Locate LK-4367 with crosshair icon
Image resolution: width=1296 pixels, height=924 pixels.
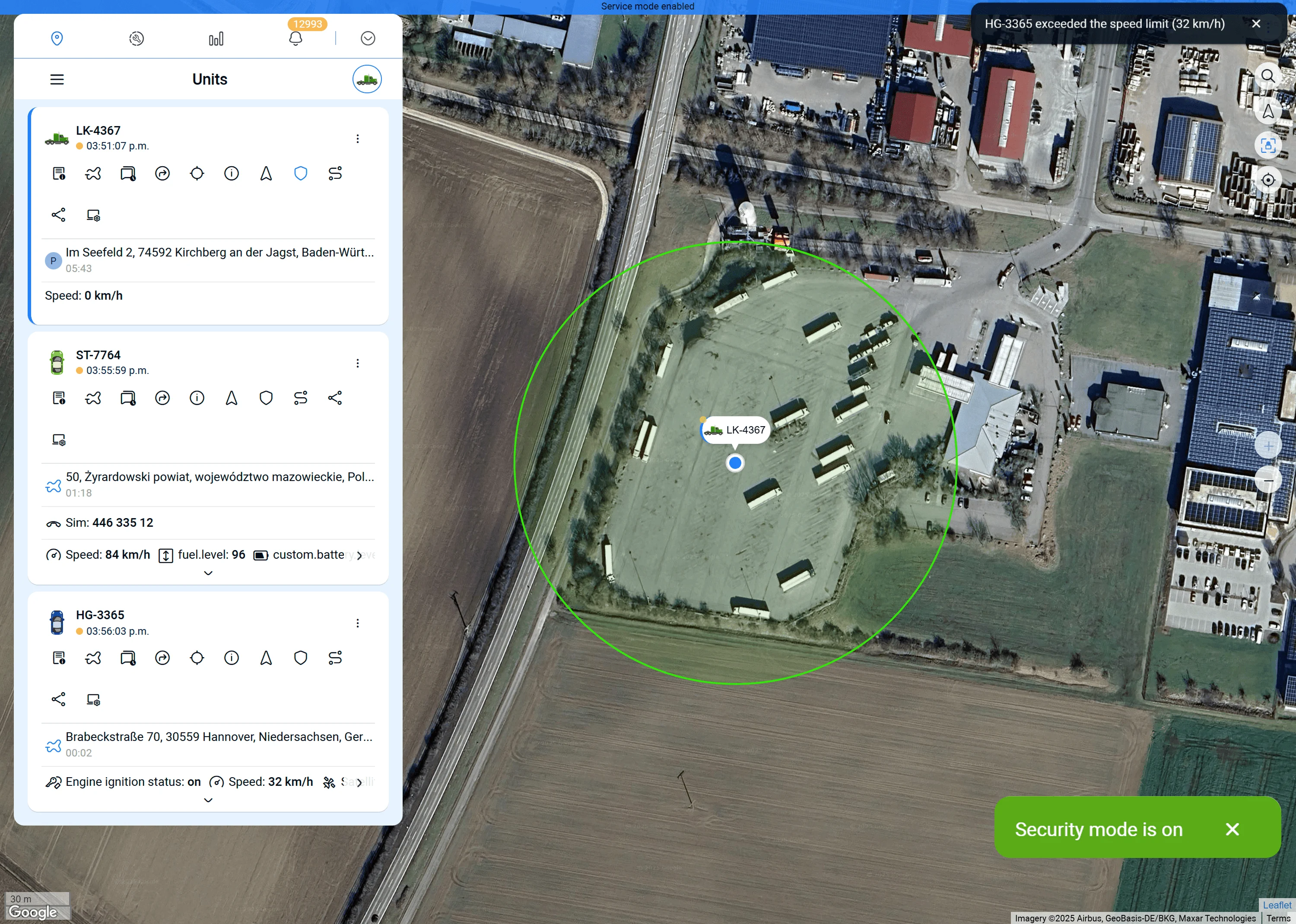[x=197, y=174]
